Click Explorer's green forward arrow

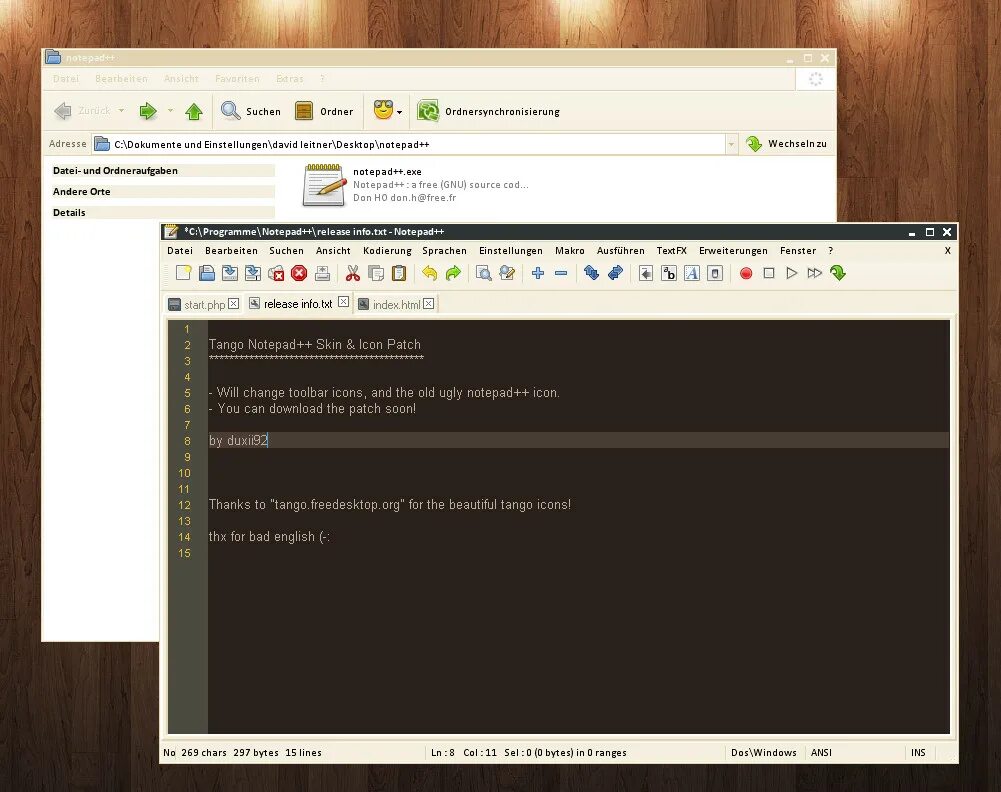148,111
